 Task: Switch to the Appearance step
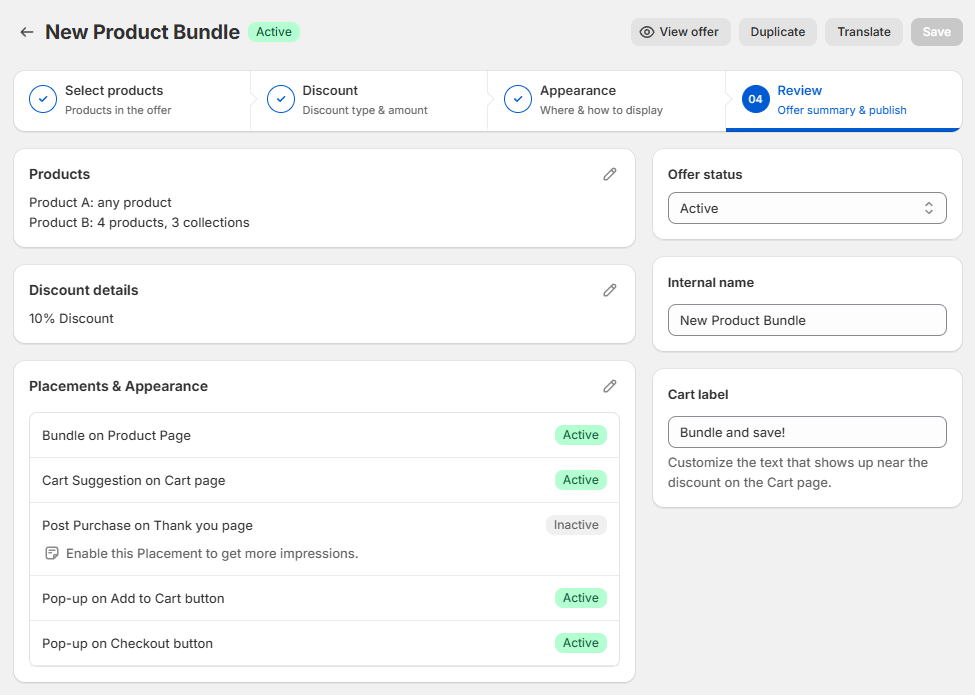pyautogui.click(x=607, y=100)
